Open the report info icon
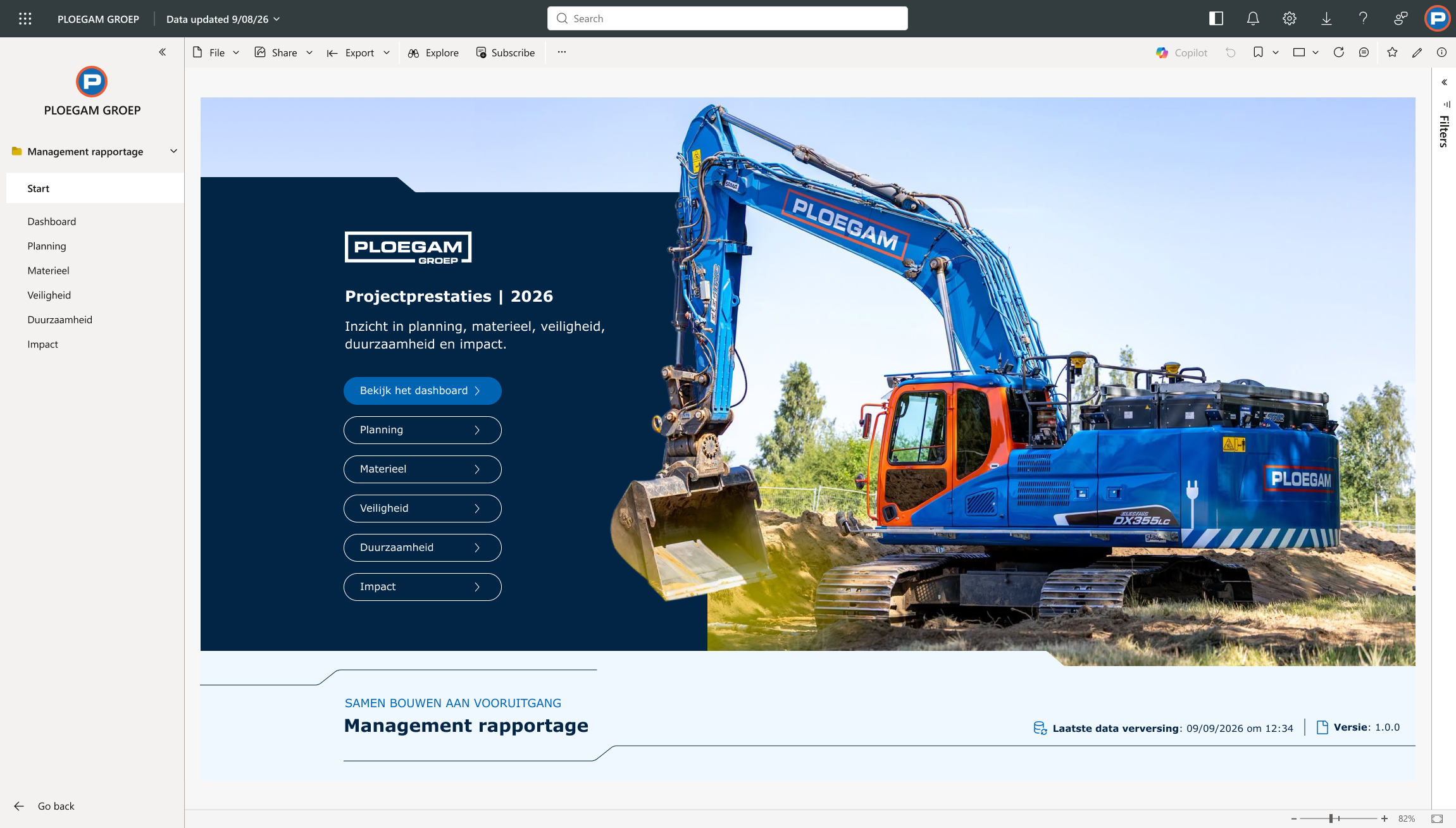The image size is (1456, 828). 1441,53
